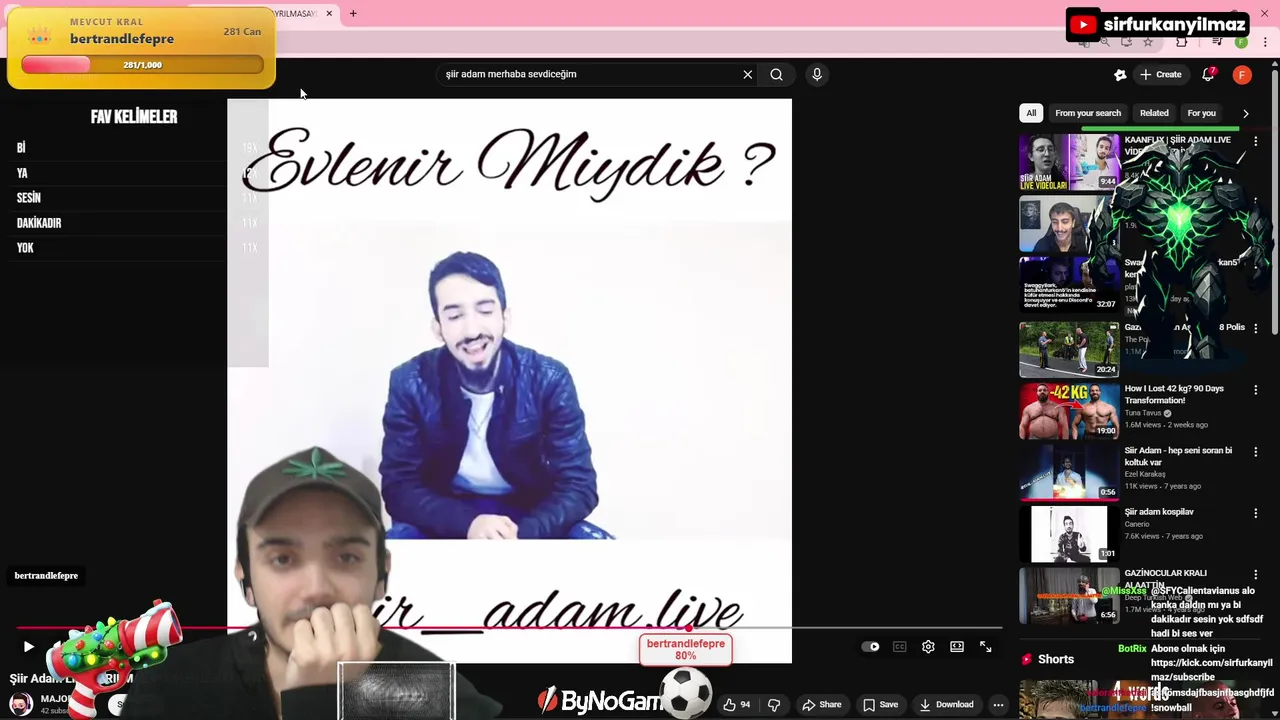Open the player settings gear

(928, 647)
